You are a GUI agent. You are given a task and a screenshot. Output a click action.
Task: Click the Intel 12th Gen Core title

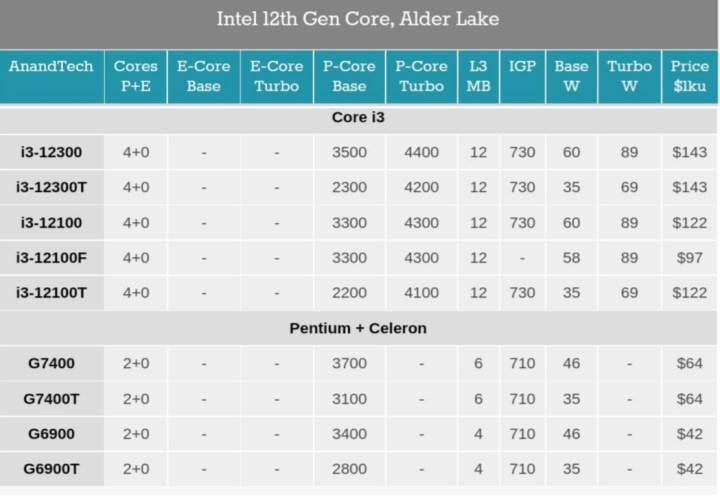(358, 18)
